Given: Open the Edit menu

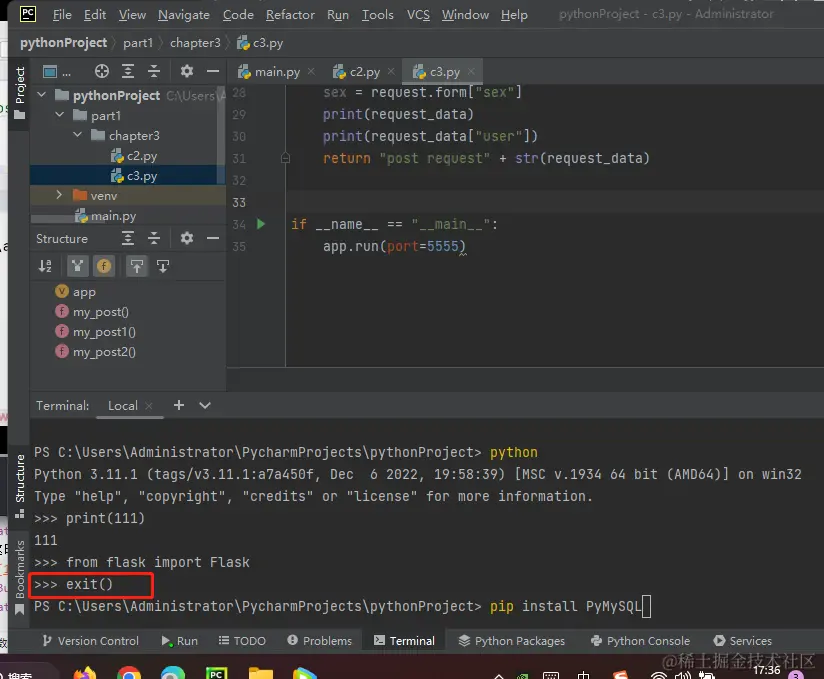Looking at the screenshot, I should tap(95, 15).
